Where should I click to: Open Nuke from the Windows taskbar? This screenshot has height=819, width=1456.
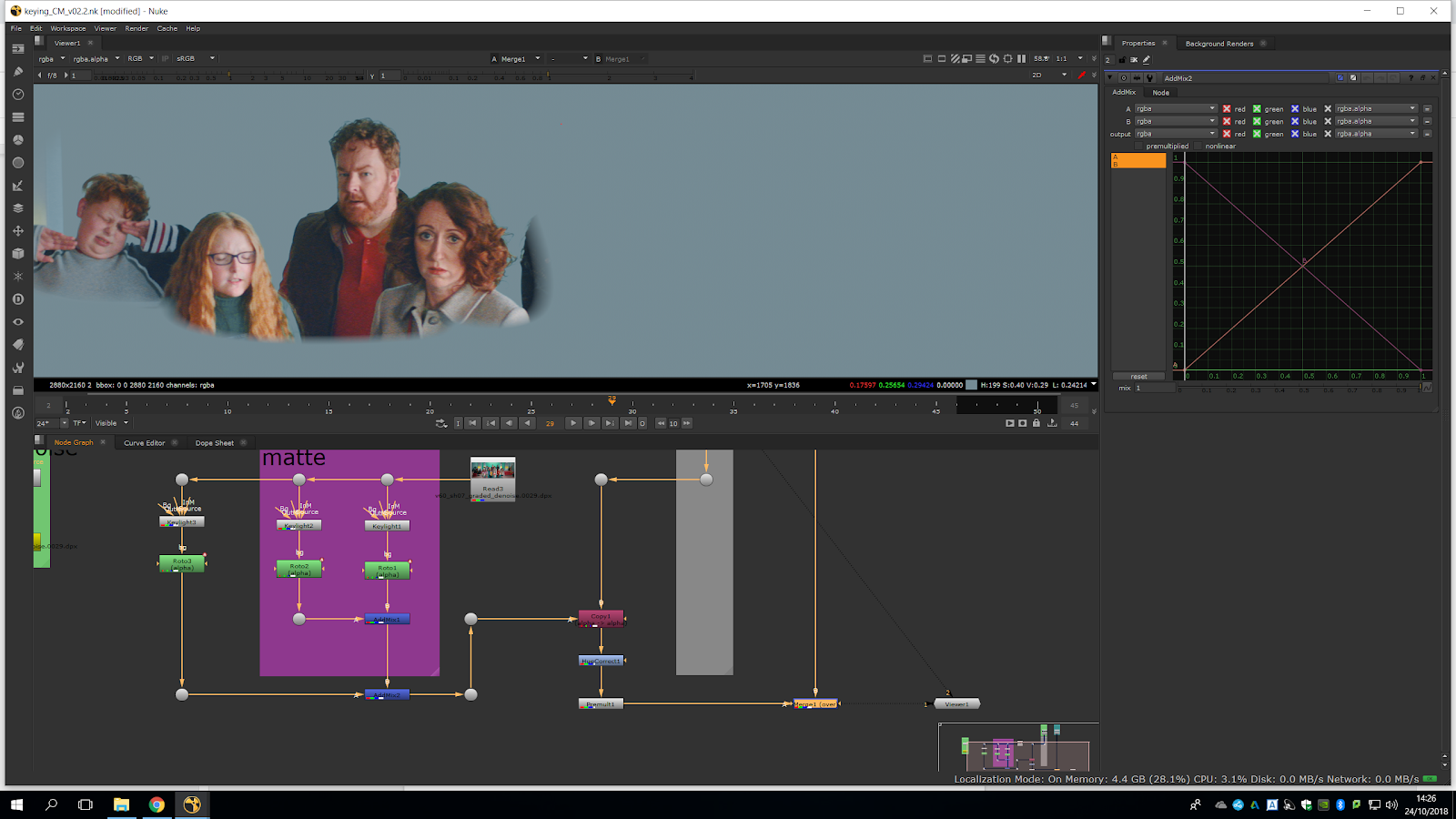tap(192, 804)
